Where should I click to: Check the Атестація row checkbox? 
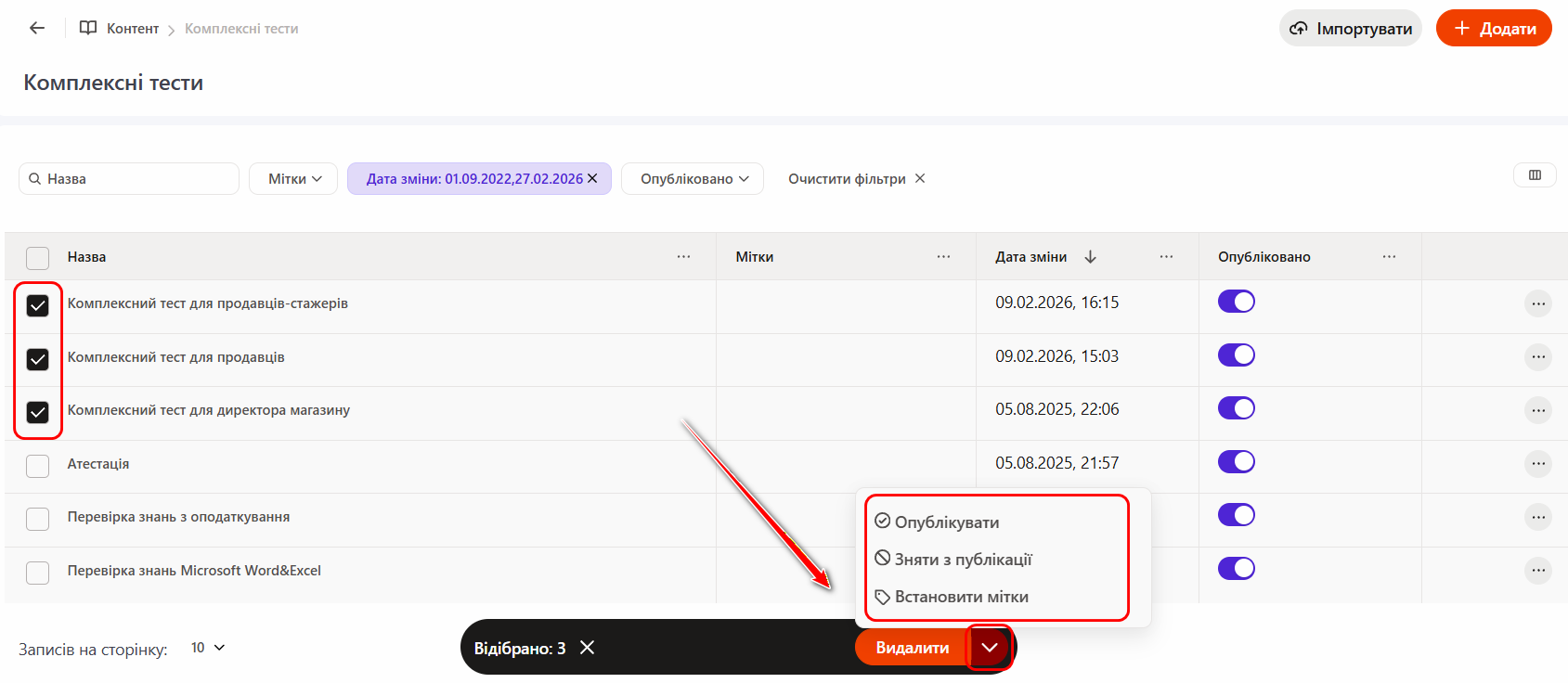coord(38,466)
